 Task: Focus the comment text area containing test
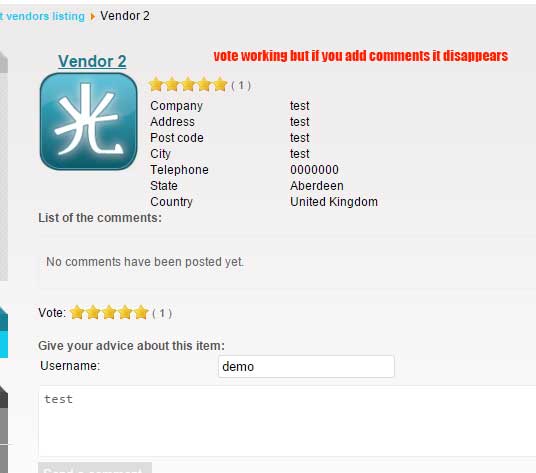287,421
